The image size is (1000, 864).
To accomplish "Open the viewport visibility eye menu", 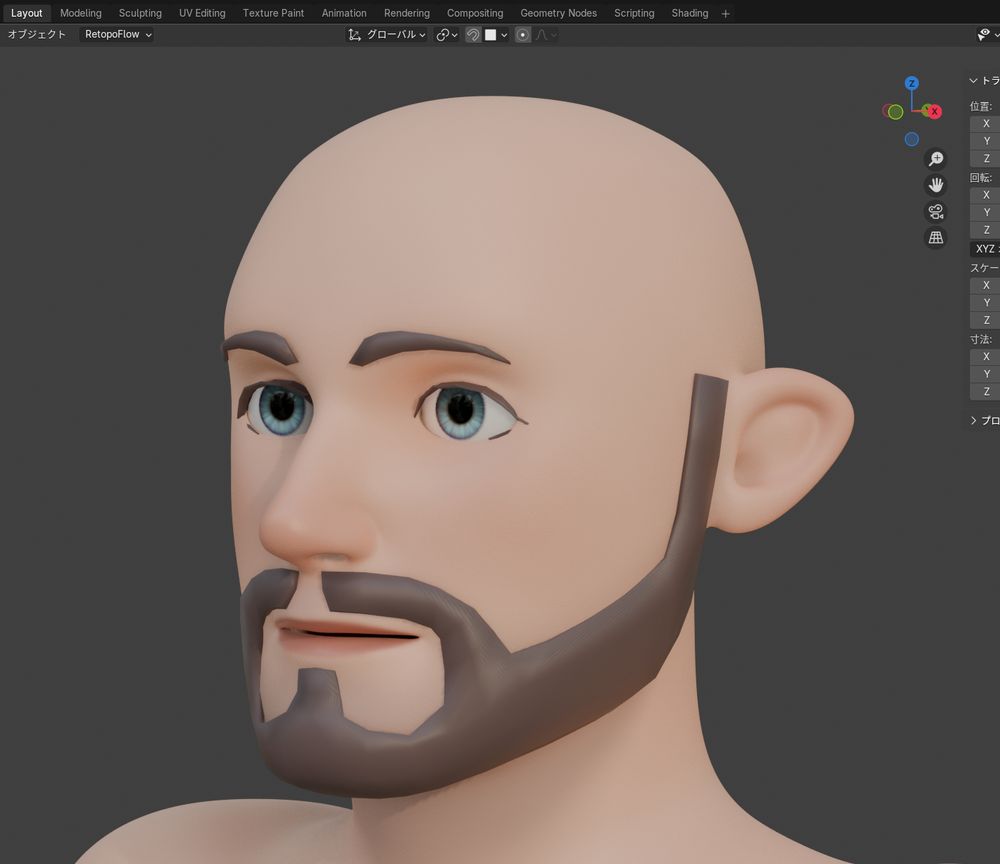I will point(987,34).
